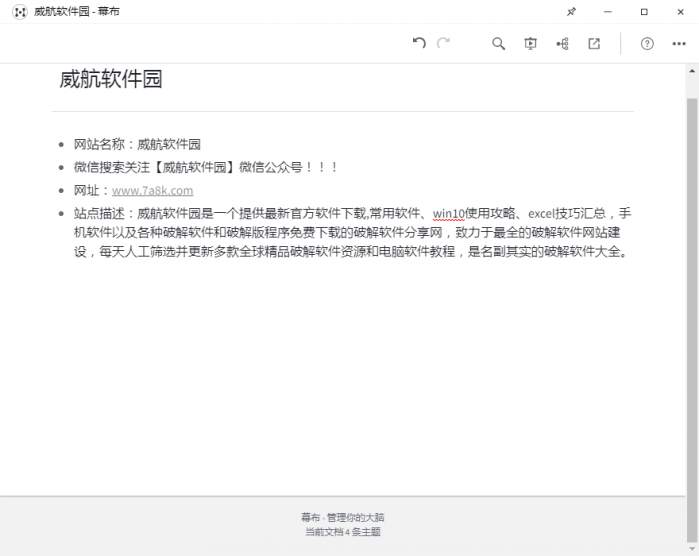Switch to mind map view
The image size is (699, 556).
[562, 44]
